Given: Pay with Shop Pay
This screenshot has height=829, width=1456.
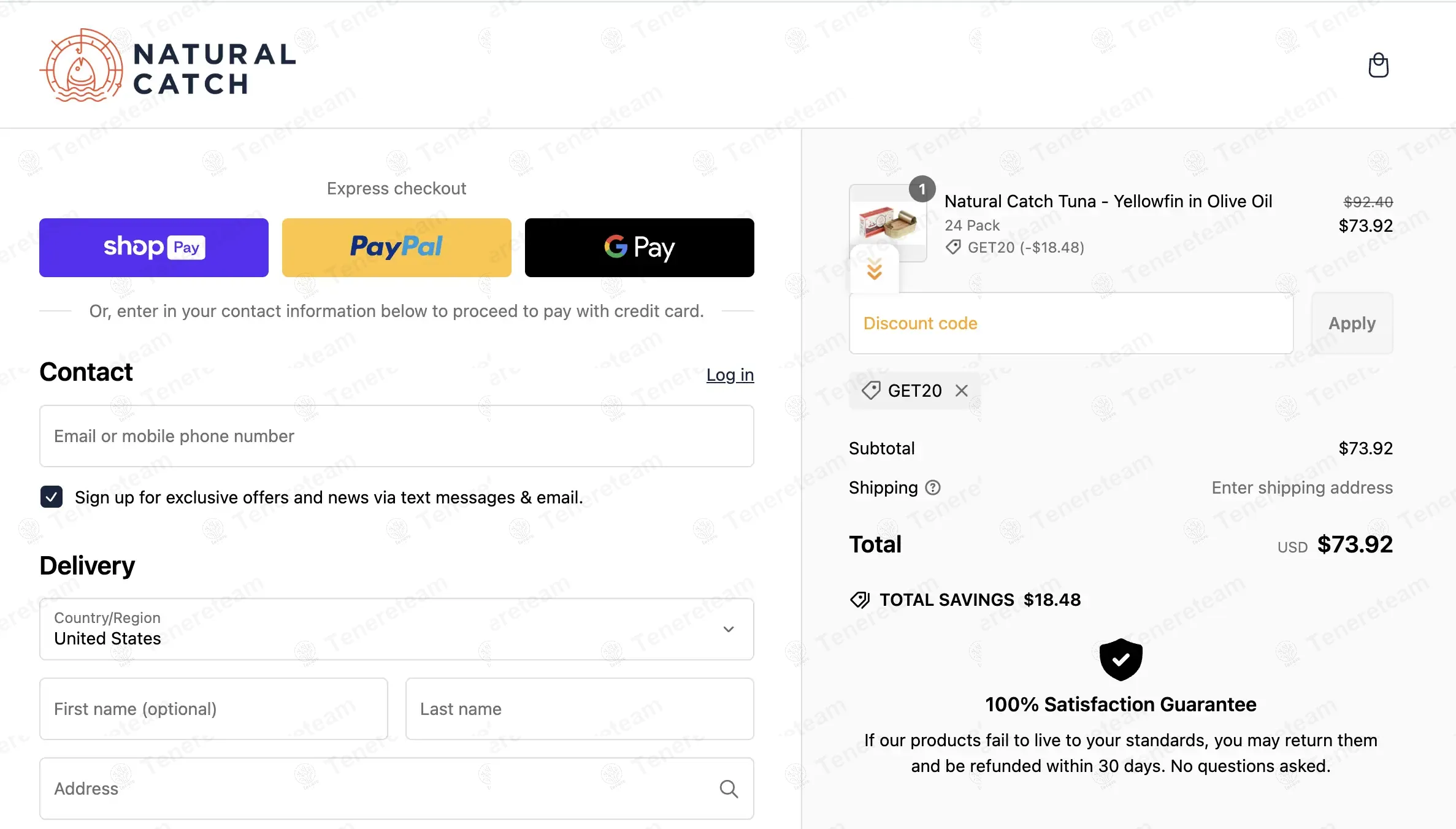Looking at the screenshot, I should (154, 248).
